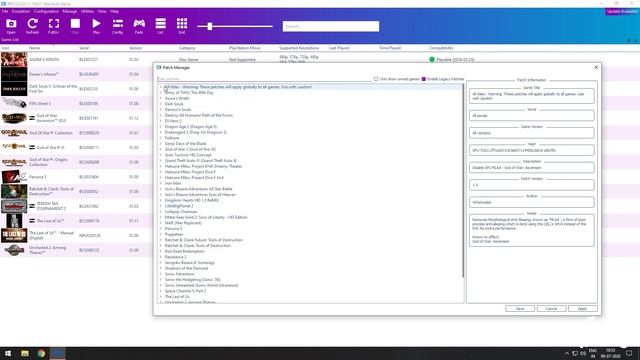
Task: Select Space Channel 5 Part 2 entry
Action: coord(185,291)
